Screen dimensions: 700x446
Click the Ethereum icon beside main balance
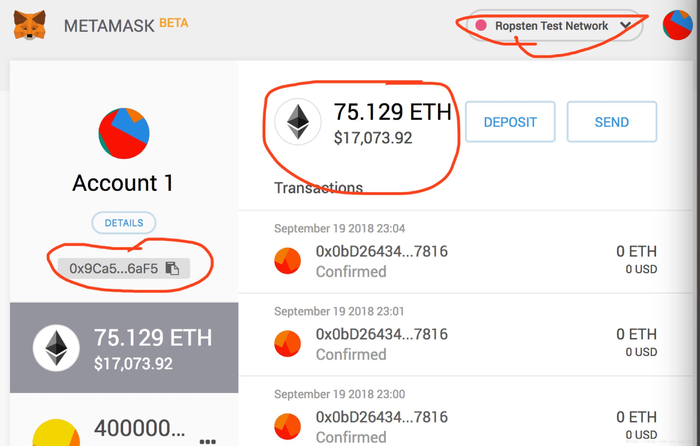(298, 122)
